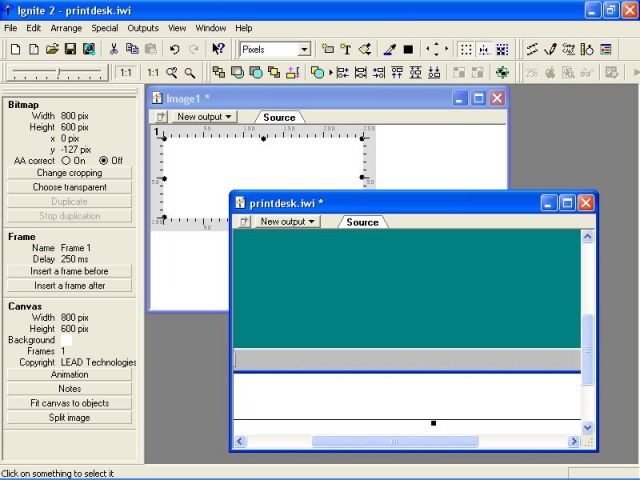Click the Open file folder icon
Image resolution: width=640 pixels, height=480 pixels.
tap(52, 48)
